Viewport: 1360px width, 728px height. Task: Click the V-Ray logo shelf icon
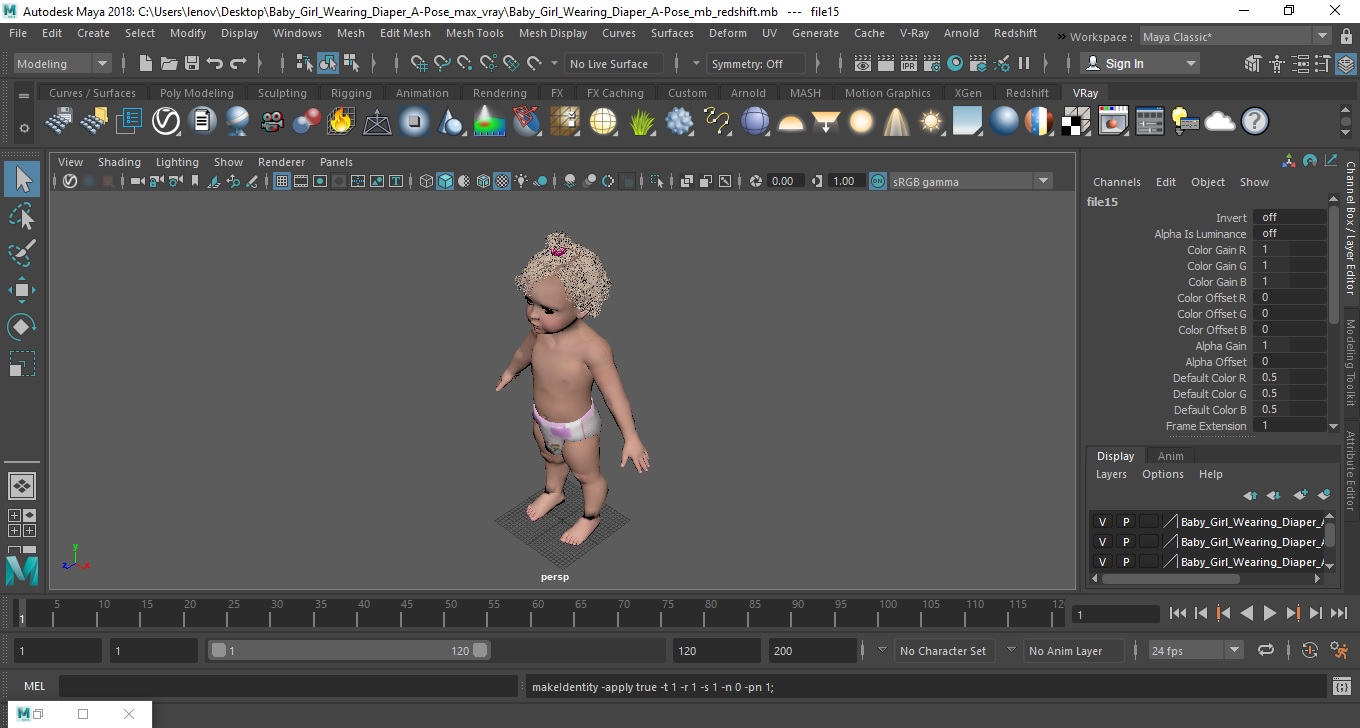(166, 122)
